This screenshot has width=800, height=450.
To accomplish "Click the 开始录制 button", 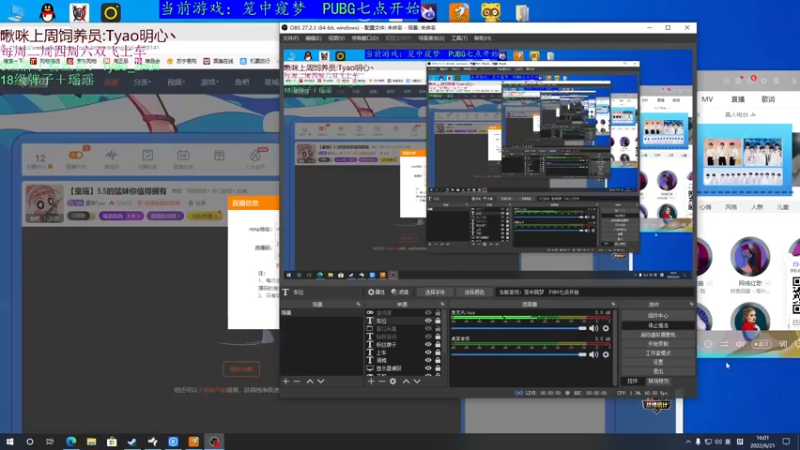I will [x=658, y=343].
